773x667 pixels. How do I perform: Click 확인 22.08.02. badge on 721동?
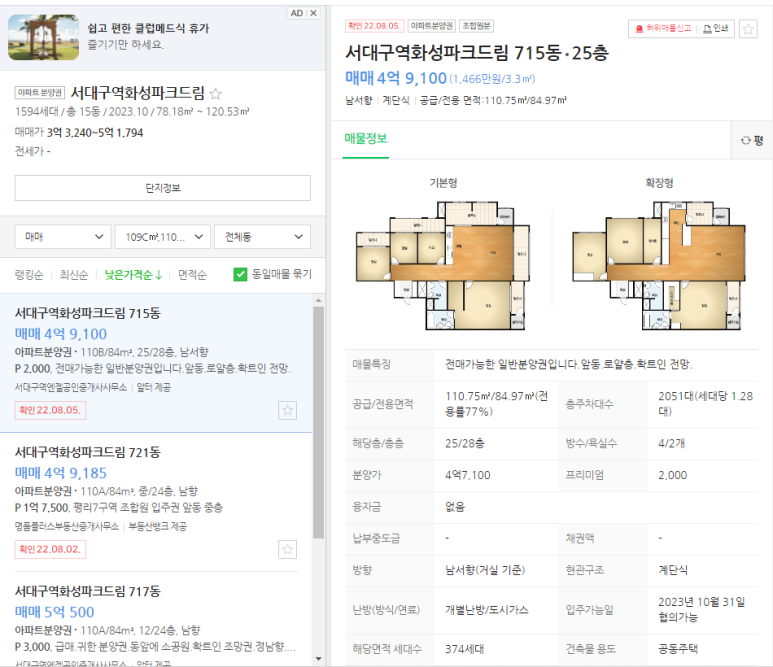[x=50, y=549]
